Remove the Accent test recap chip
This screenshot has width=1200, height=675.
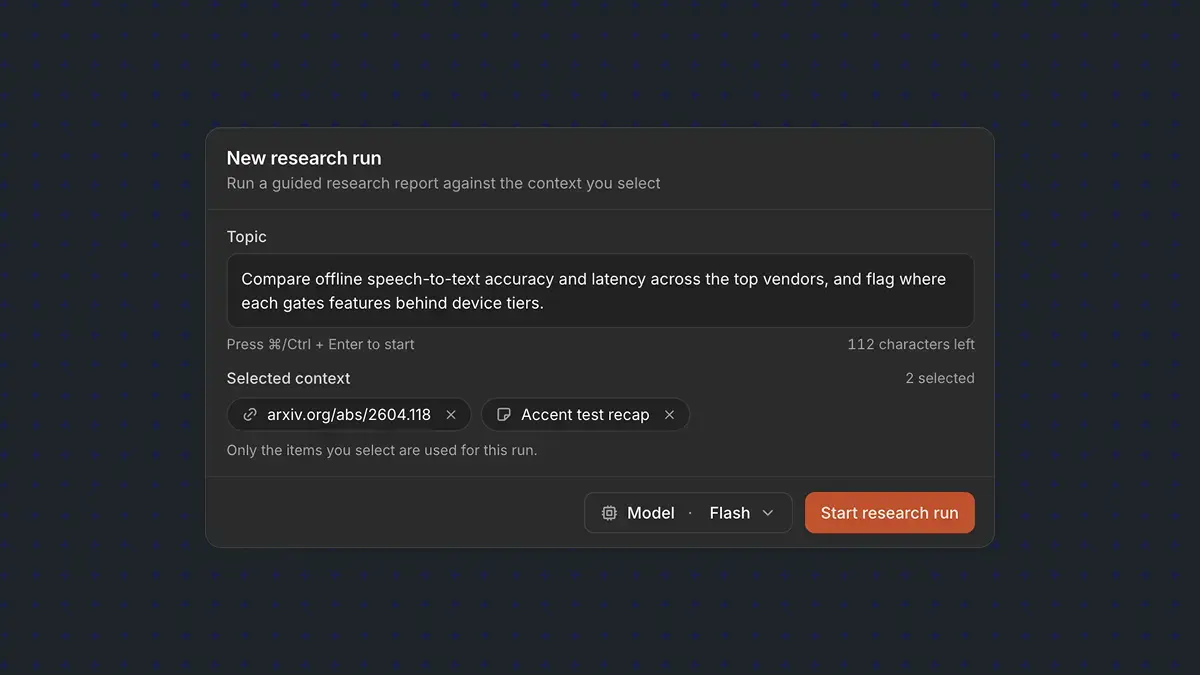669,415
